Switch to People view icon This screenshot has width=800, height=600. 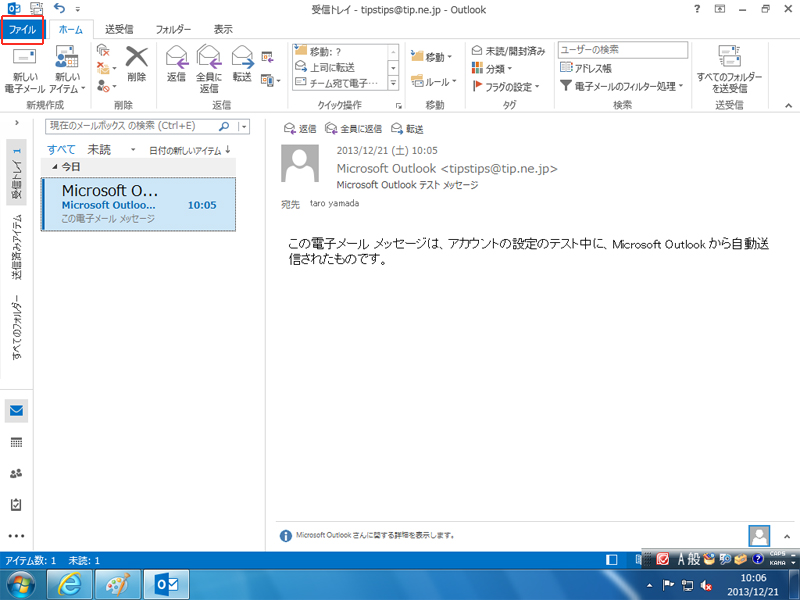click(x=16, y=473)
